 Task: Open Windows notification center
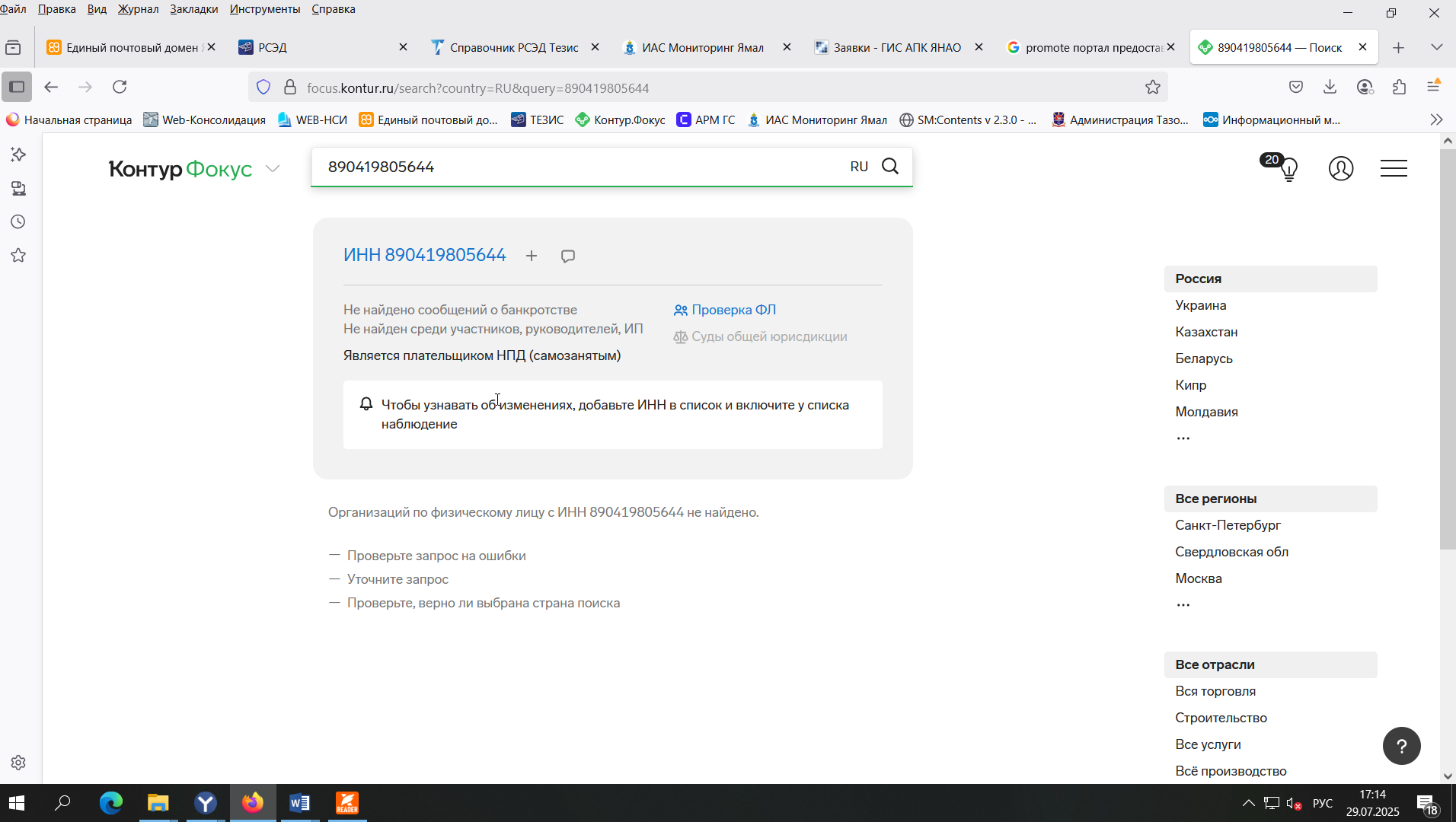pos(1427,803)
